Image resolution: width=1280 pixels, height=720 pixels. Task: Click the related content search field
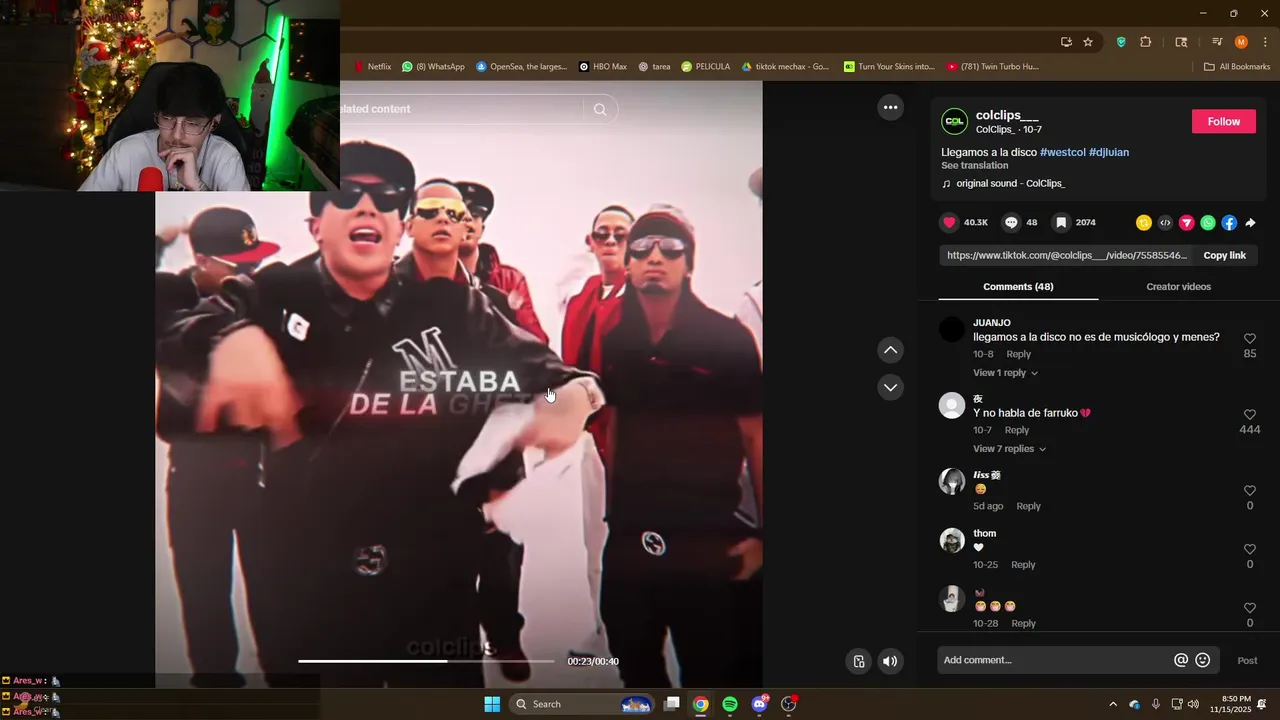pos(460,109)
